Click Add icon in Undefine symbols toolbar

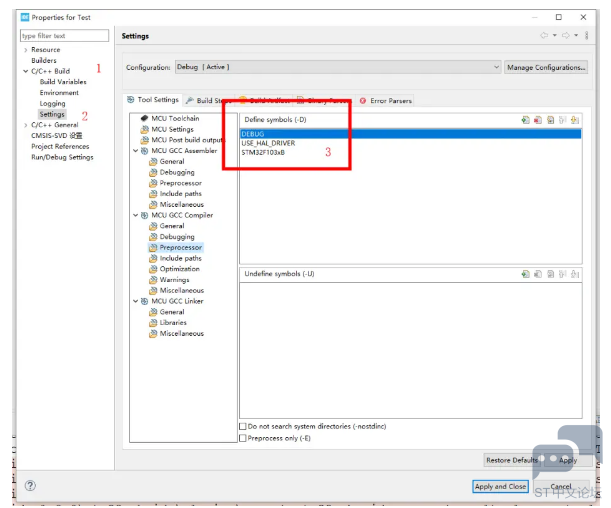pos(525,274)
